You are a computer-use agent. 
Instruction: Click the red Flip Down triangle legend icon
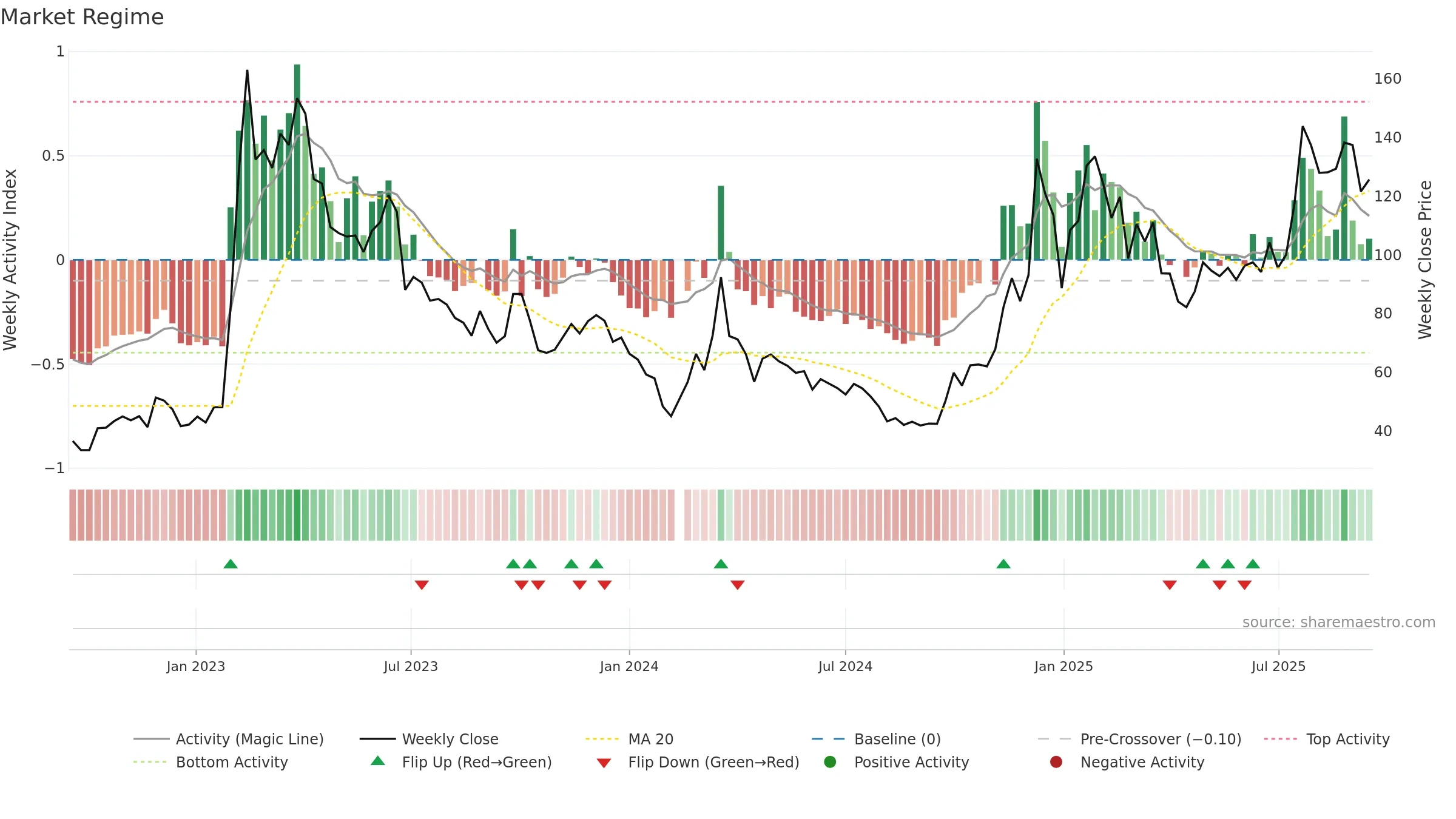pyautogui.click(x=604, y=763)
